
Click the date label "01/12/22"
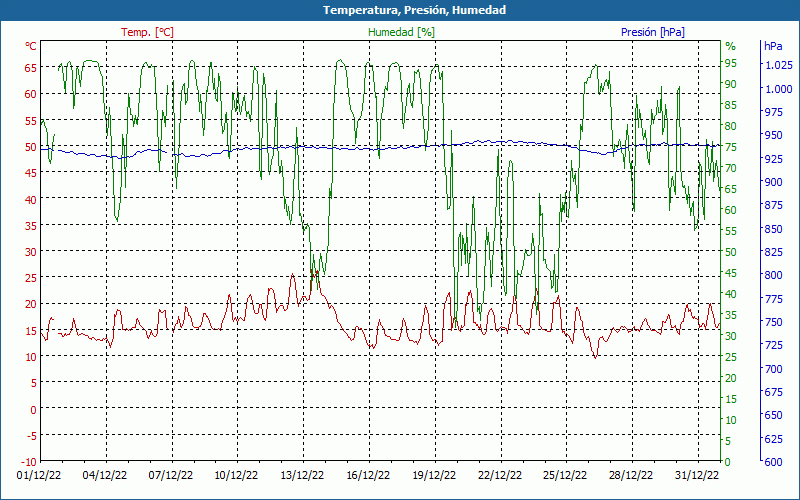(39, 476)
